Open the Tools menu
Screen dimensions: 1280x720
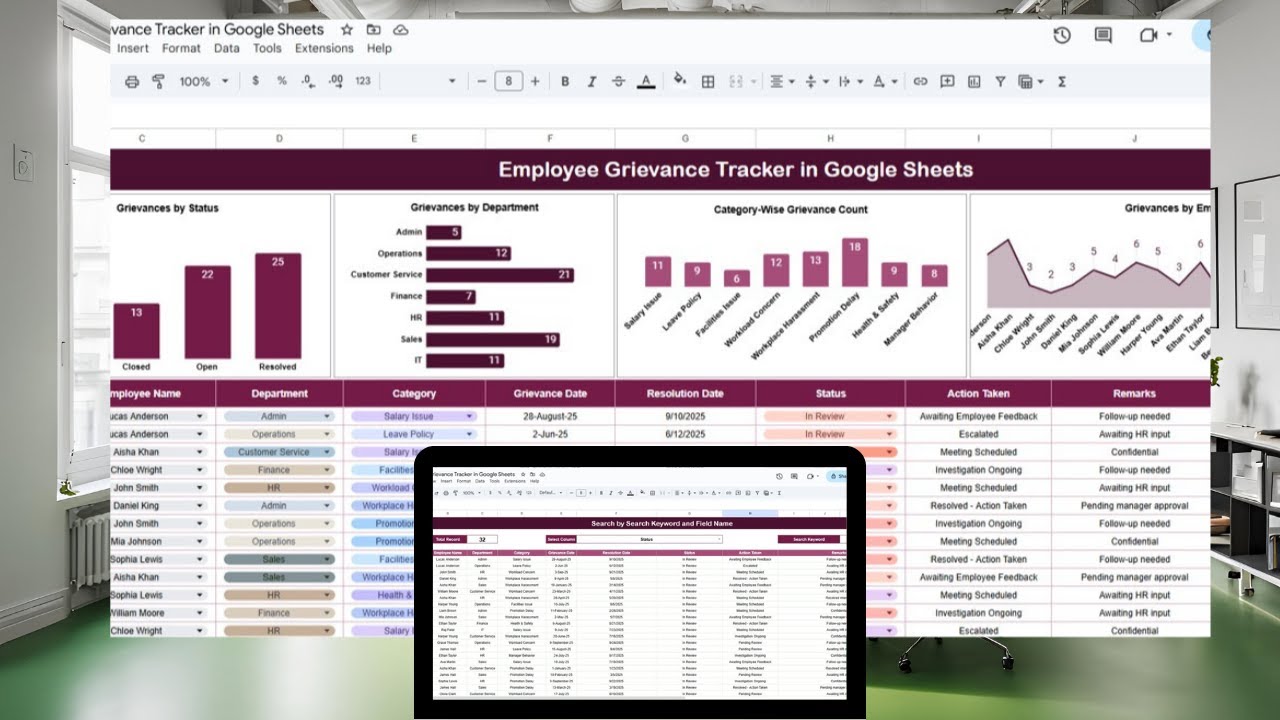pyautogui.click(x=267, y=48)
